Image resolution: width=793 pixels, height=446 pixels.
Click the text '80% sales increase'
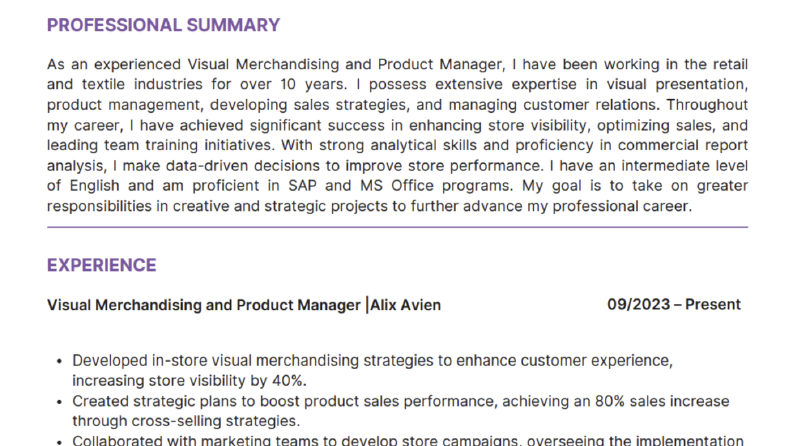click(662, 402)
